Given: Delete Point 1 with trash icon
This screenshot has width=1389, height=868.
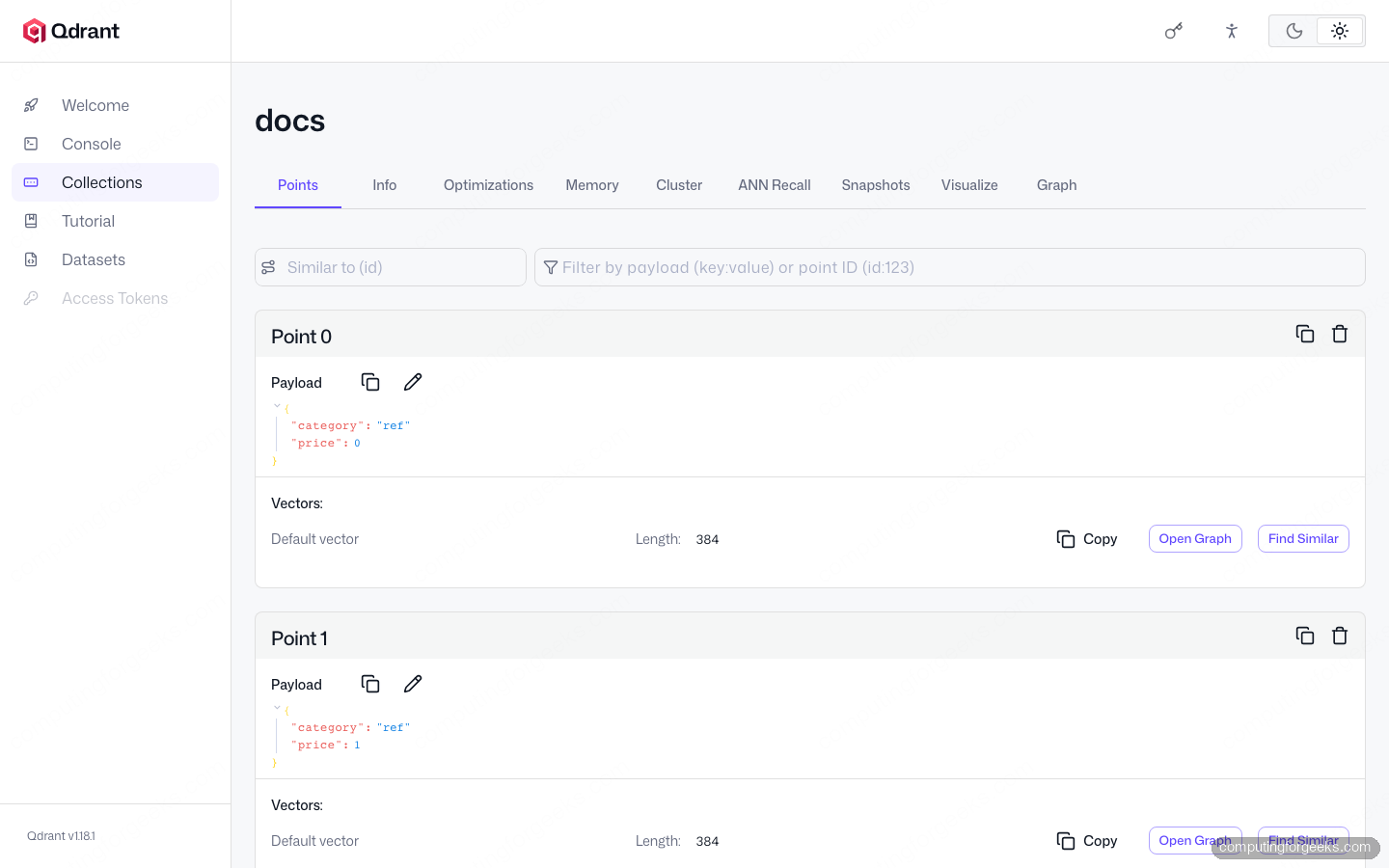Looking at the screenshot, I should 1340,636.
